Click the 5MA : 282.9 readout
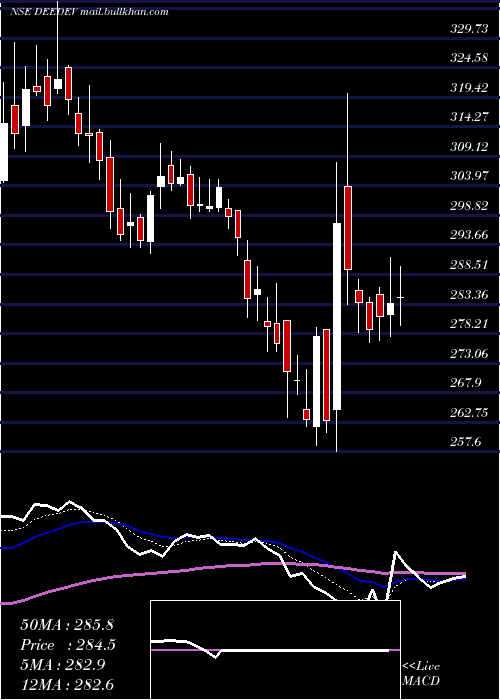Screen dimensions: 500x700 point(62,665)
